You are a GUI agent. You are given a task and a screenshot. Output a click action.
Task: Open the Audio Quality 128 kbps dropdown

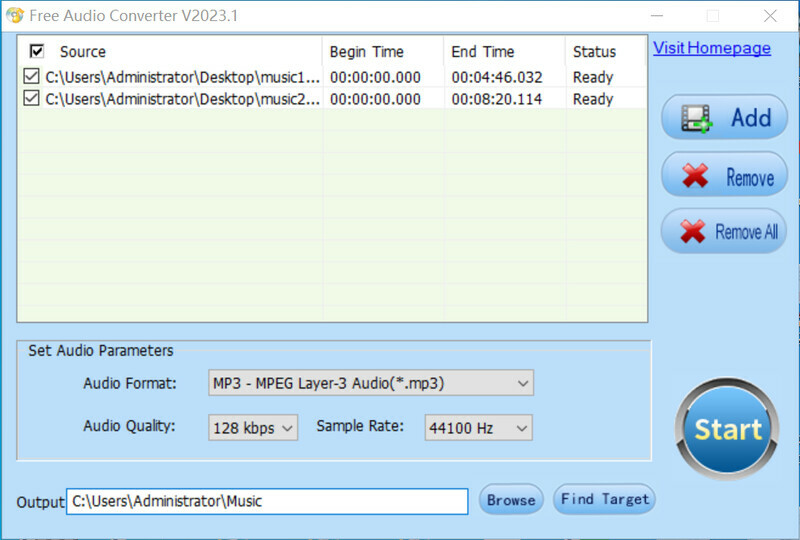[x=253, y=427]
